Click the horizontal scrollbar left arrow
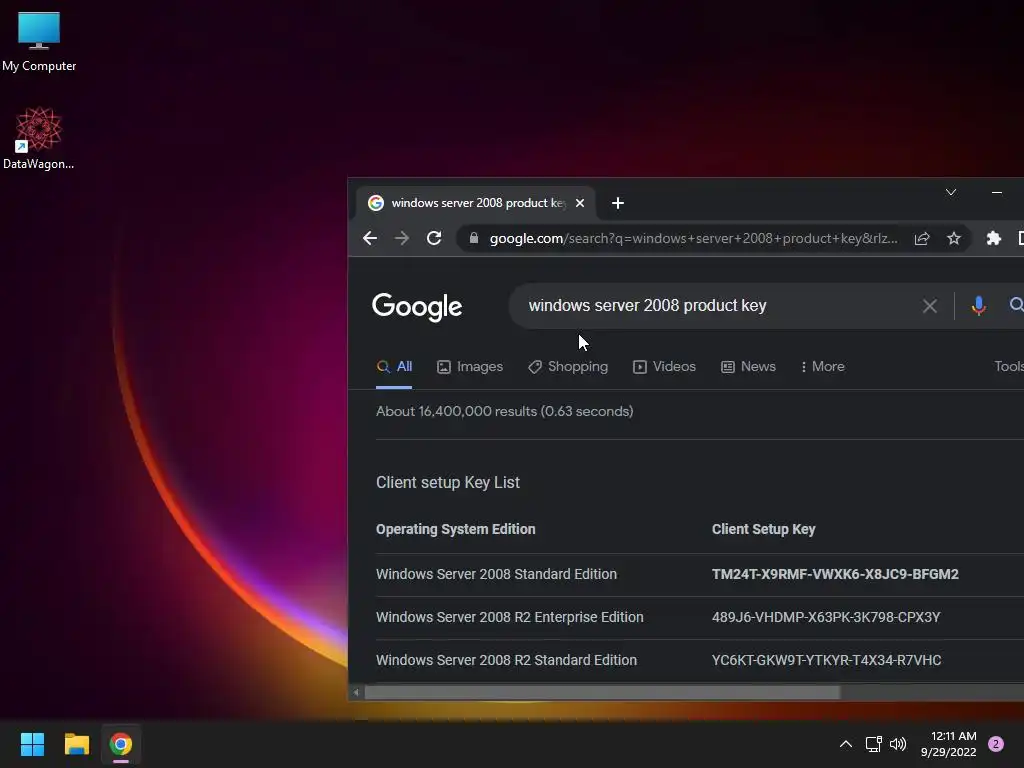Viewport: 1024px width, 768px height. (x=356, y=692)
